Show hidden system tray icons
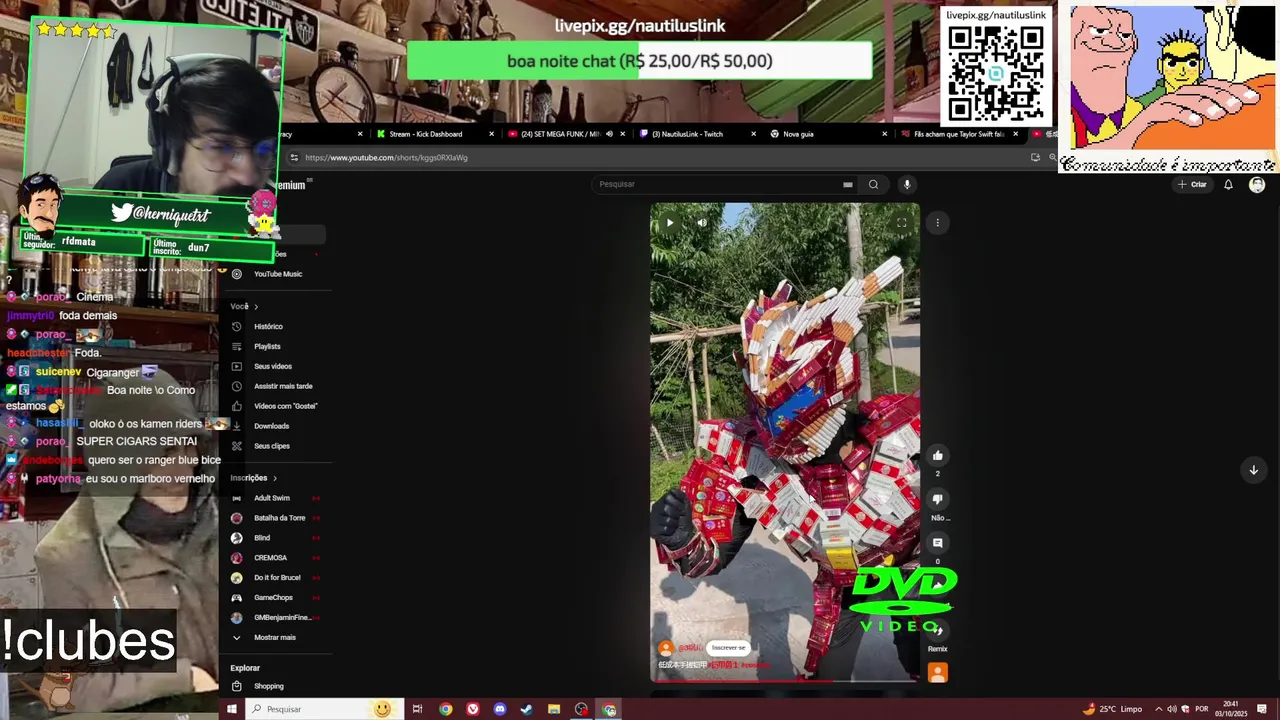This screenshot has width=1280, height=720. pyautogui.click(x=1158, y=709)
